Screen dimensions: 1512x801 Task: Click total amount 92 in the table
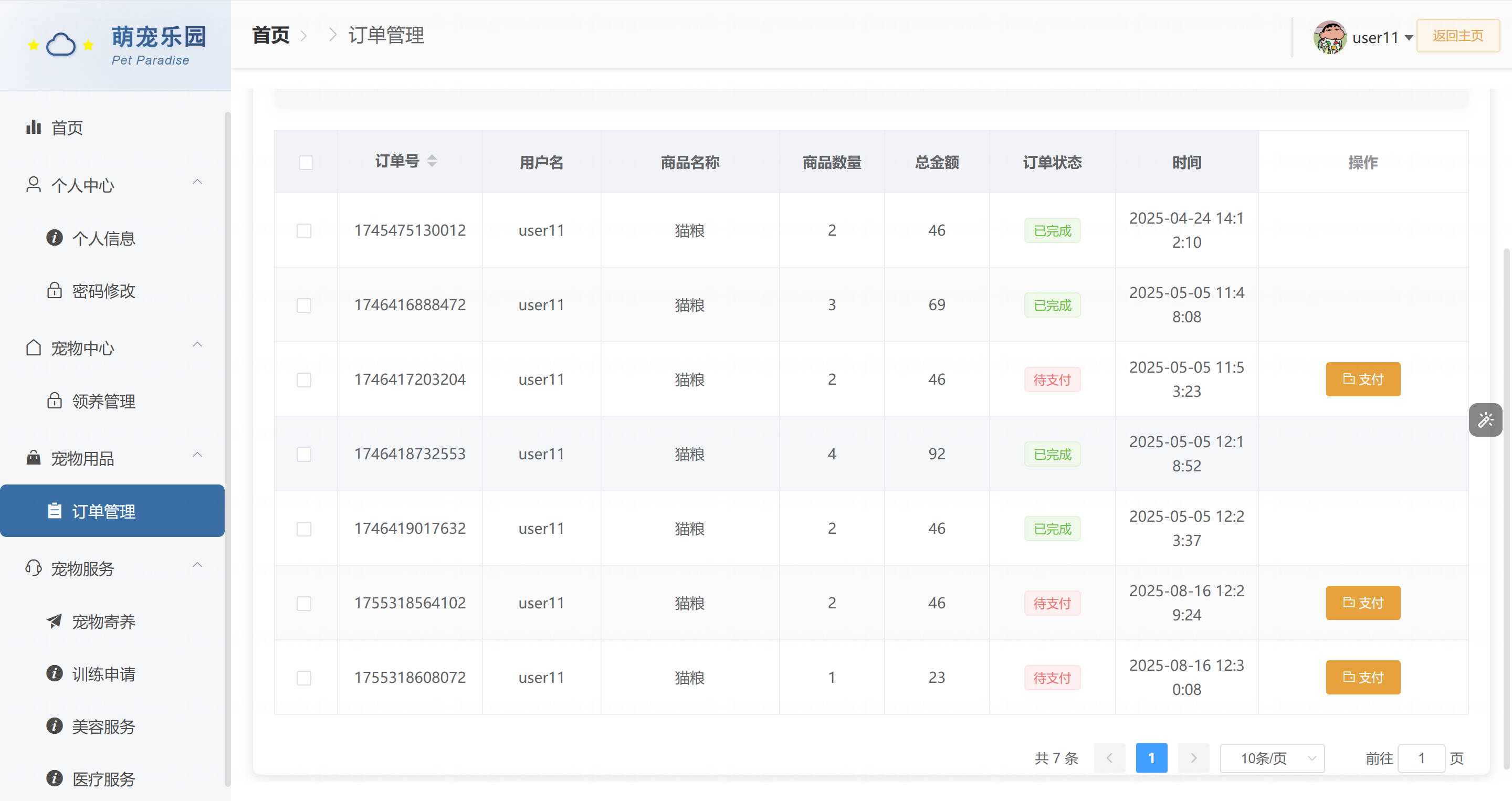937,454
